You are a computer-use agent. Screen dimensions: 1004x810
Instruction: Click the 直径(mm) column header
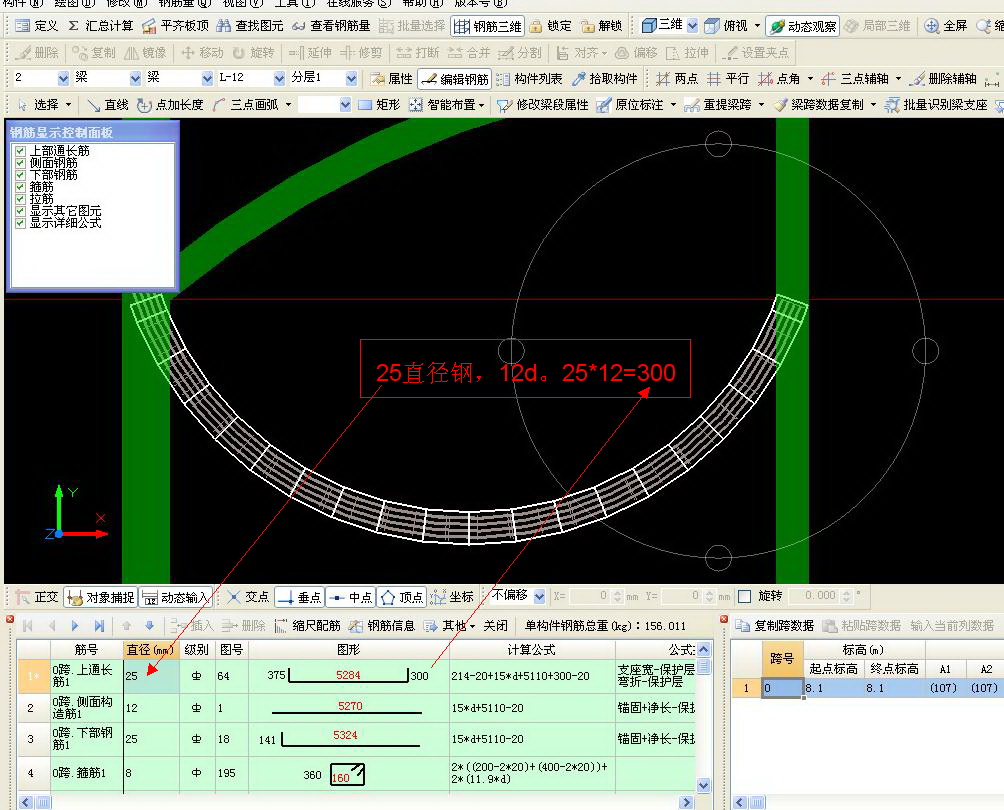pyautogui.click(x=150, y=650)
